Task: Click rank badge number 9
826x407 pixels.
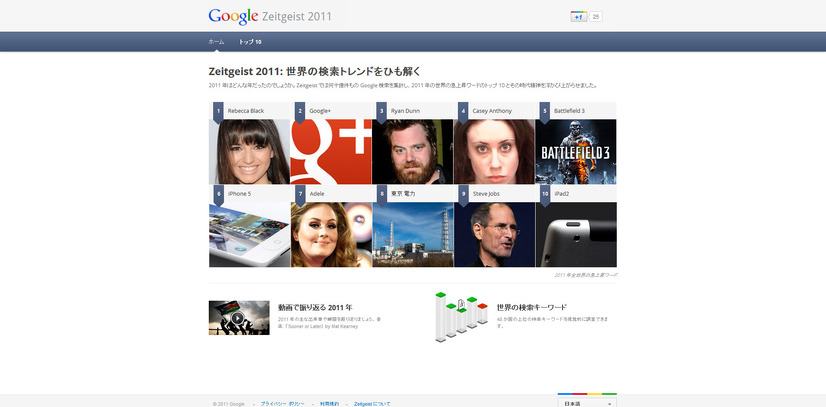Action: click(463, 195)
